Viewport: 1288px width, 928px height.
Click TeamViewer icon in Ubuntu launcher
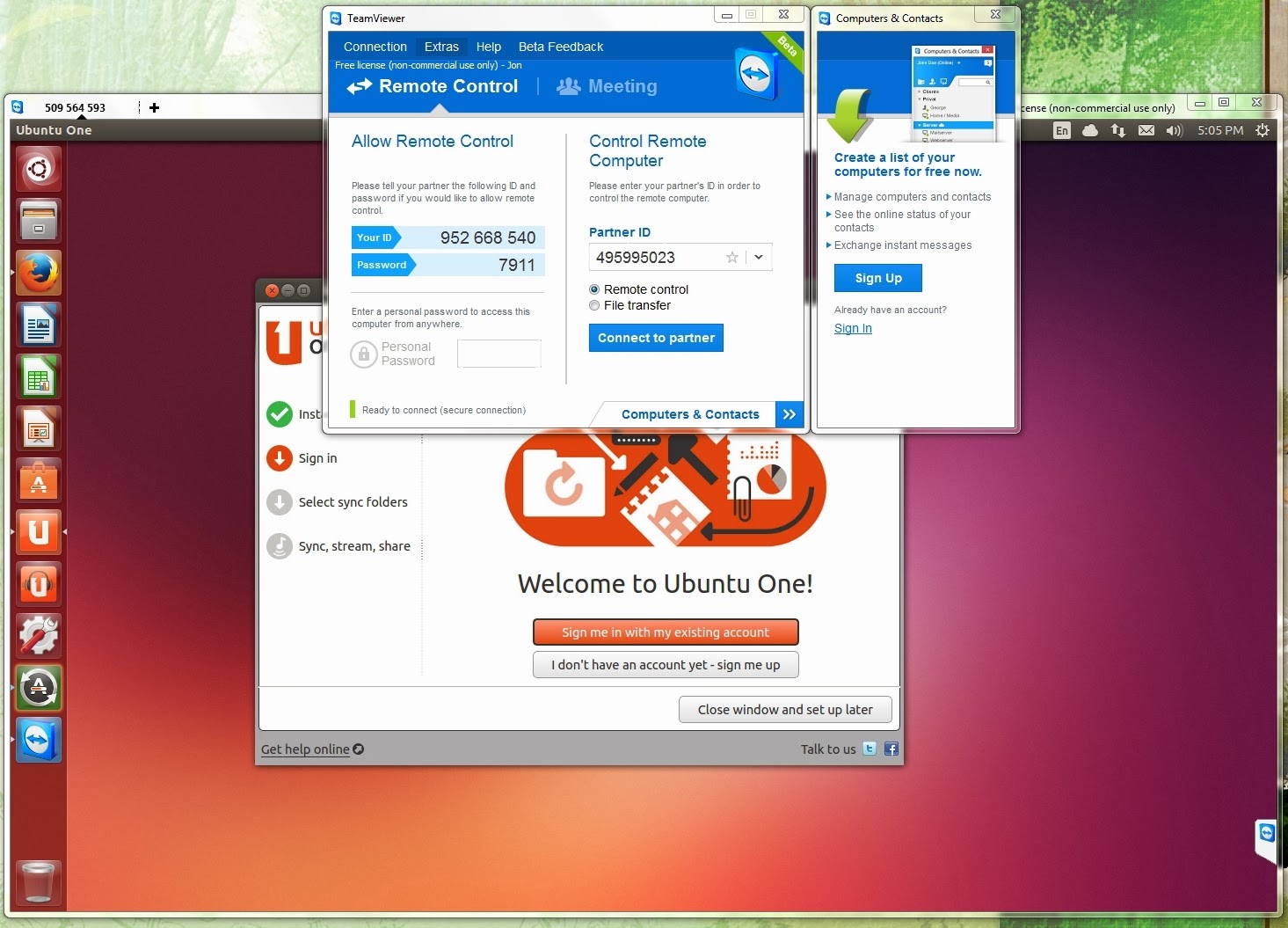[39, 739]
